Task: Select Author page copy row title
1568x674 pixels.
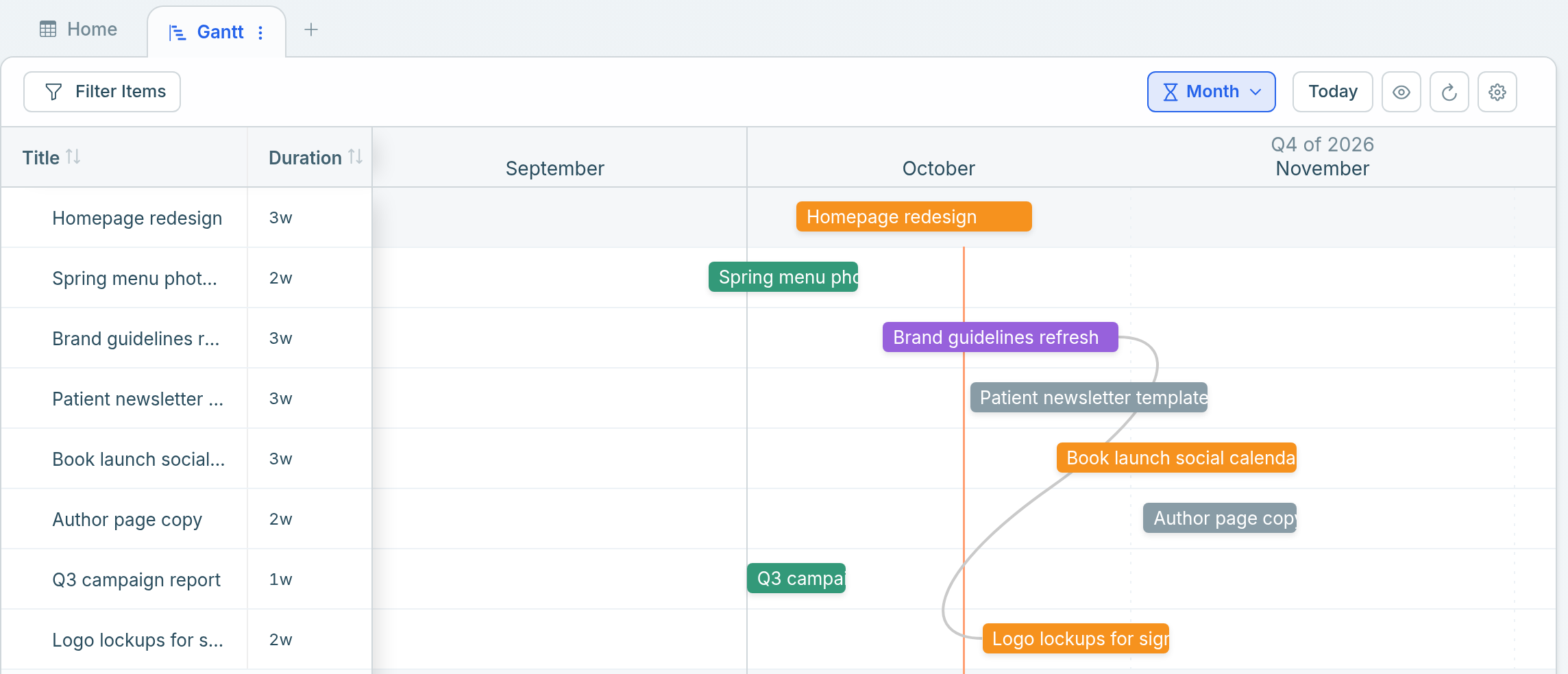Action: click(127, 519)
